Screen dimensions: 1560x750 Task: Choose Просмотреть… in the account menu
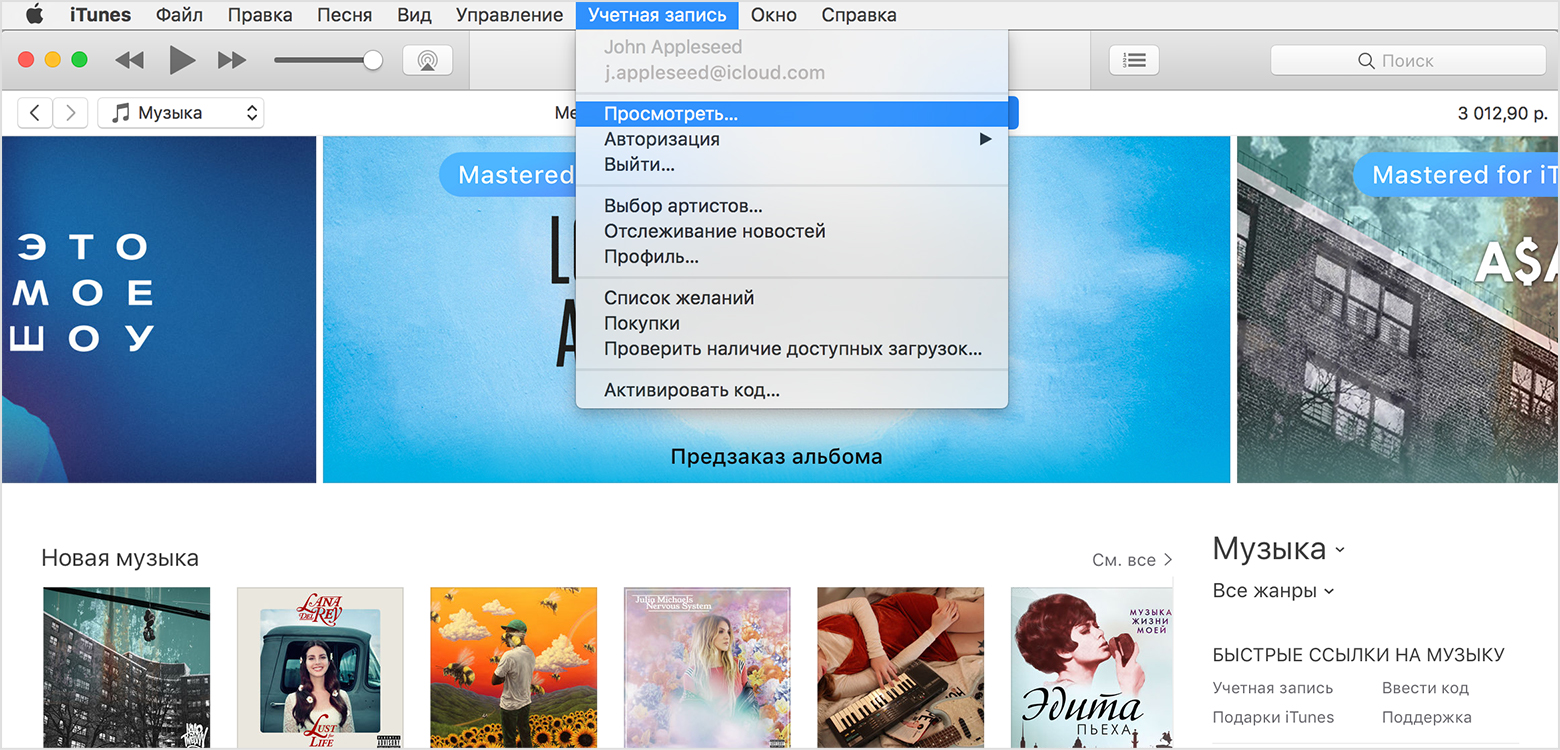[792, 114]
